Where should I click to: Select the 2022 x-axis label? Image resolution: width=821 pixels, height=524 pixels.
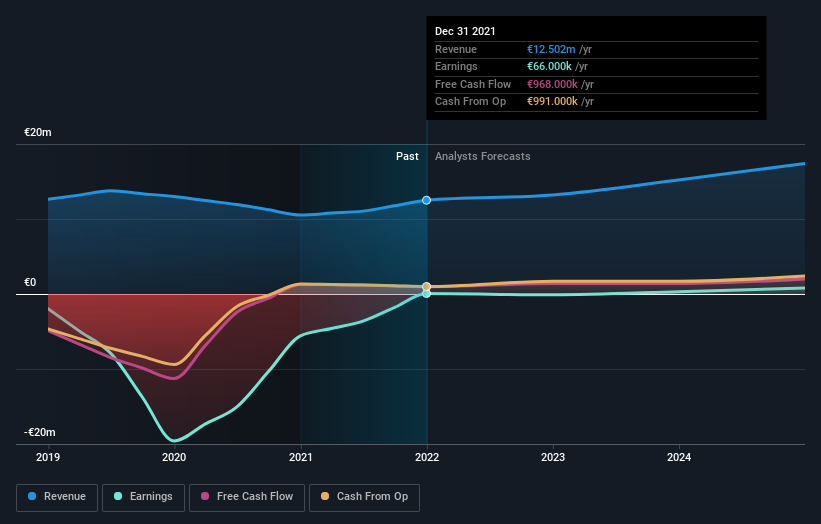pos(427,457)
